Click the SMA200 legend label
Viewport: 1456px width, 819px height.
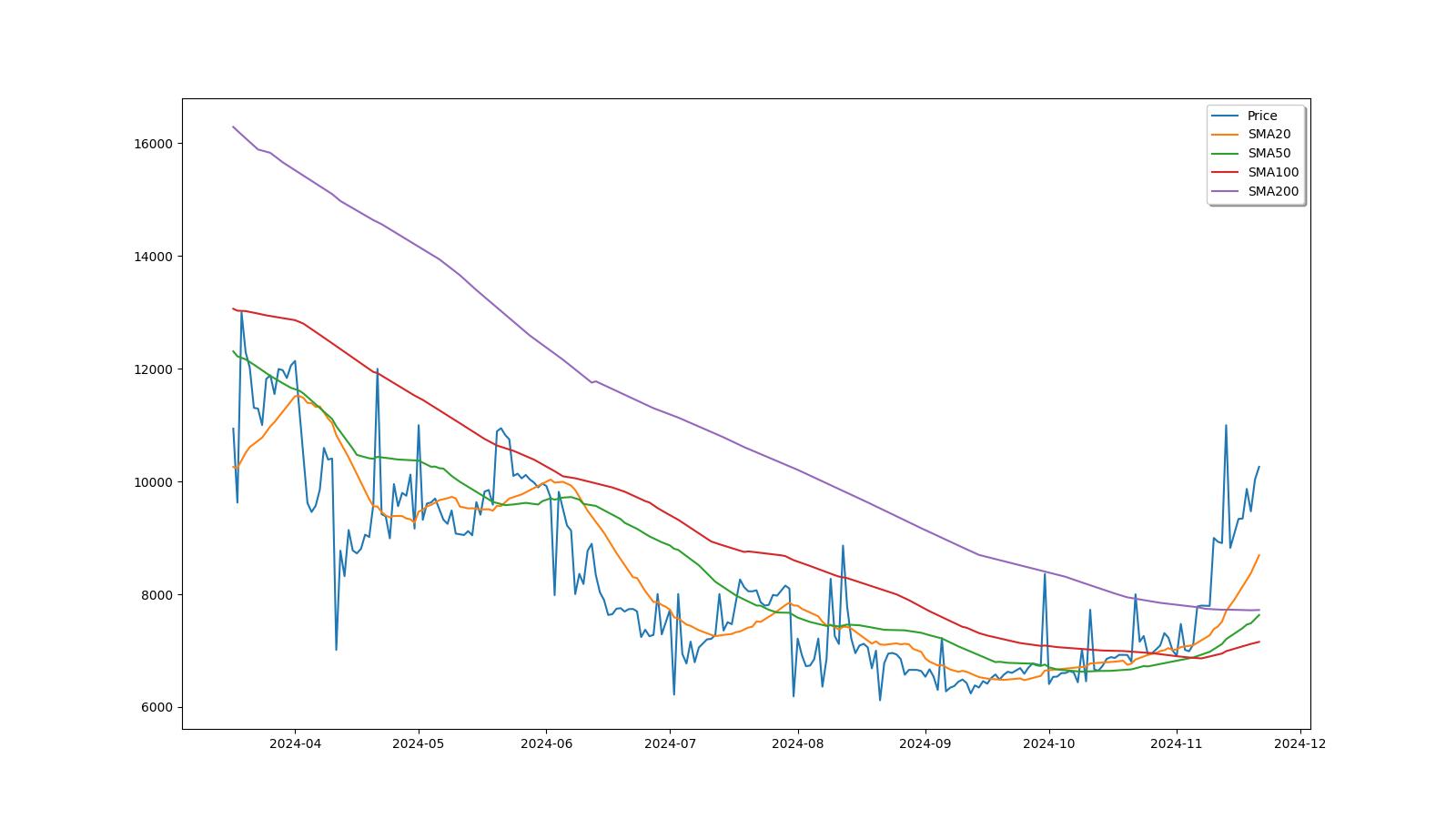1273,192
